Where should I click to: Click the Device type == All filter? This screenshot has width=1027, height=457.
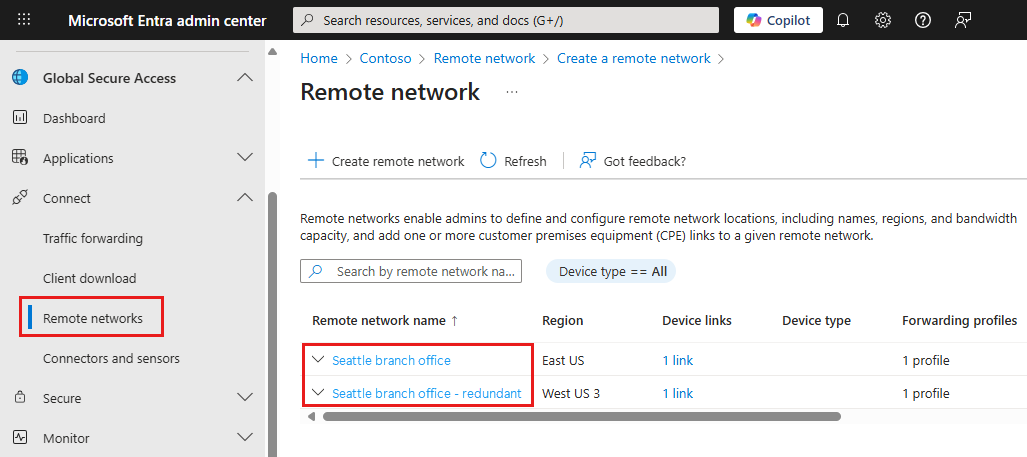(611, 271)
